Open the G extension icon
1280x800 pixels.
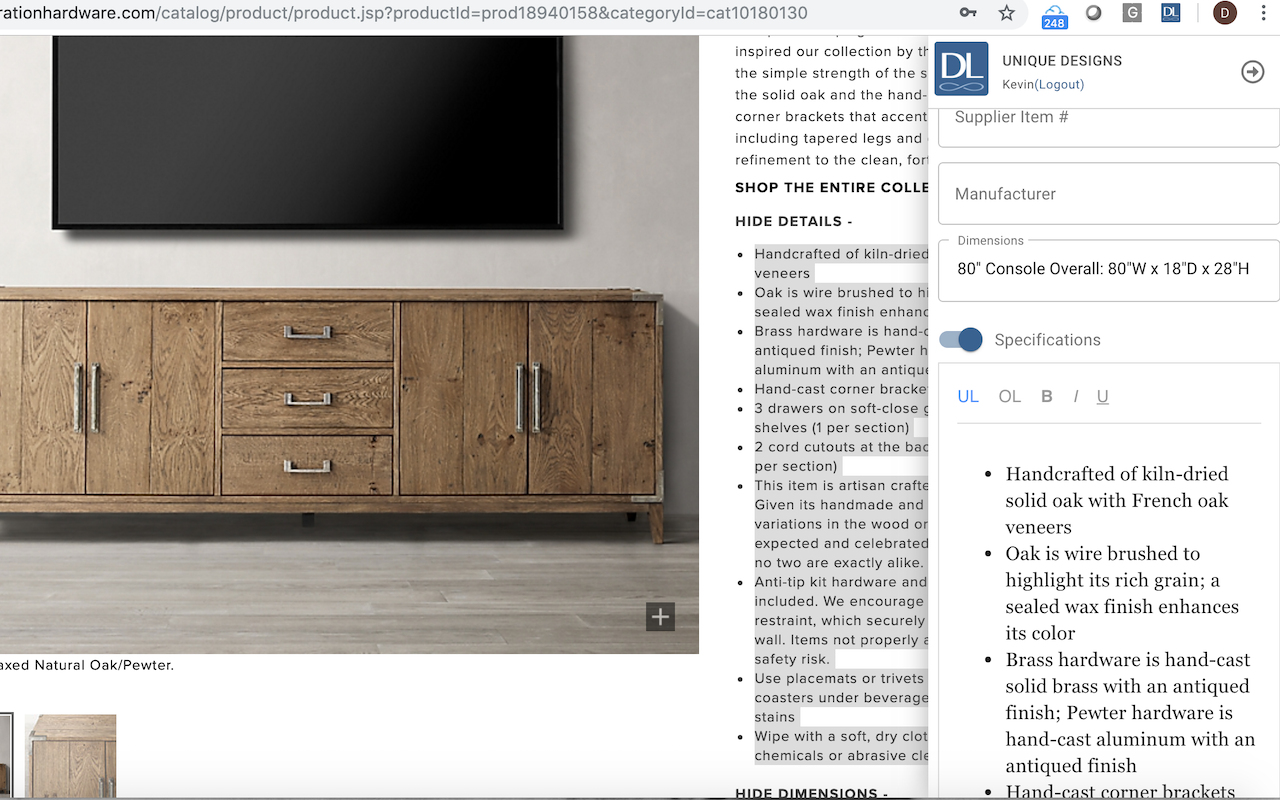pos(1132,13)
